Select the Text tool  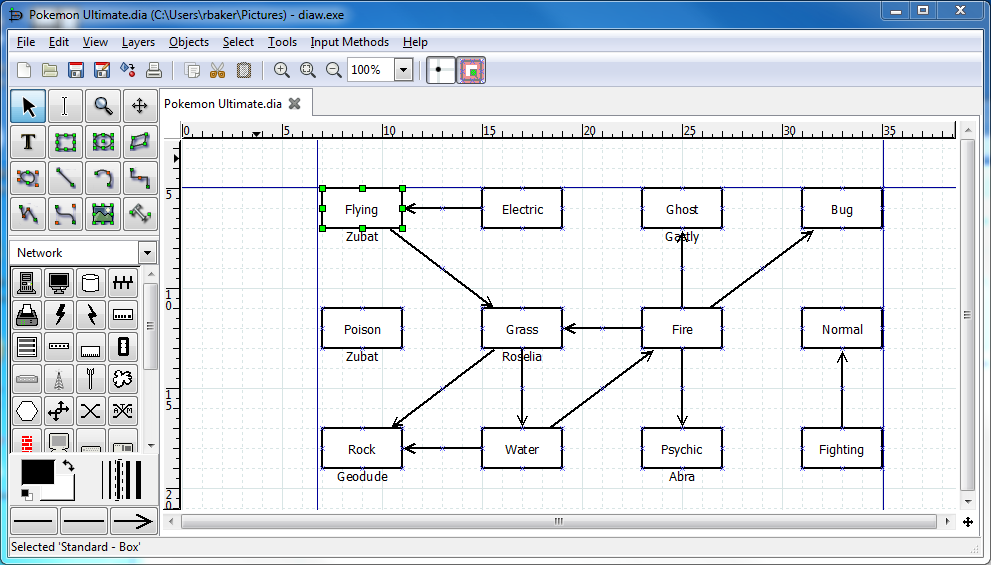click(28, 142)
